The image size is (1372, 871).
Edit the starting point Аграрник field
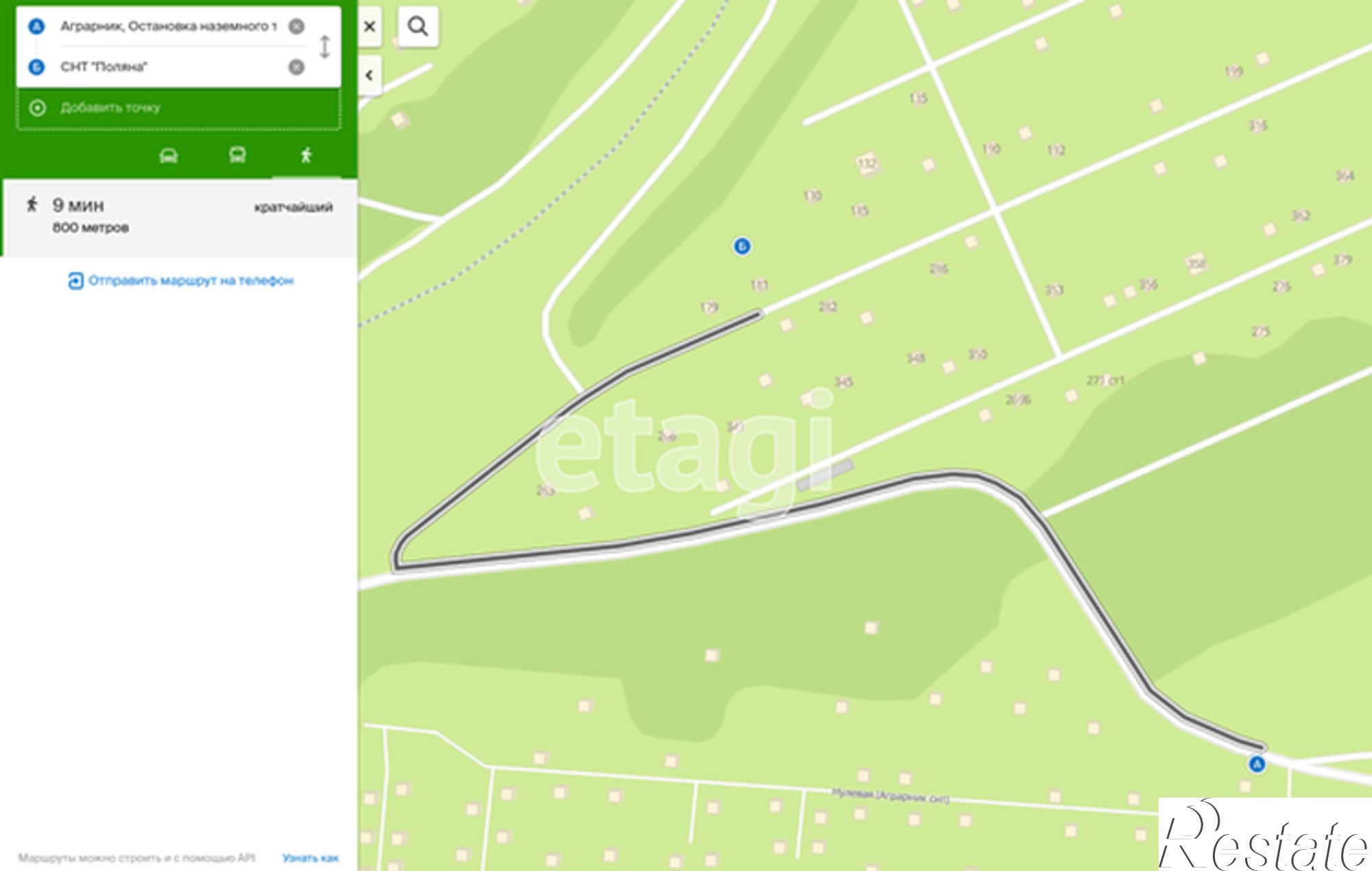click(x=169, y=27)
